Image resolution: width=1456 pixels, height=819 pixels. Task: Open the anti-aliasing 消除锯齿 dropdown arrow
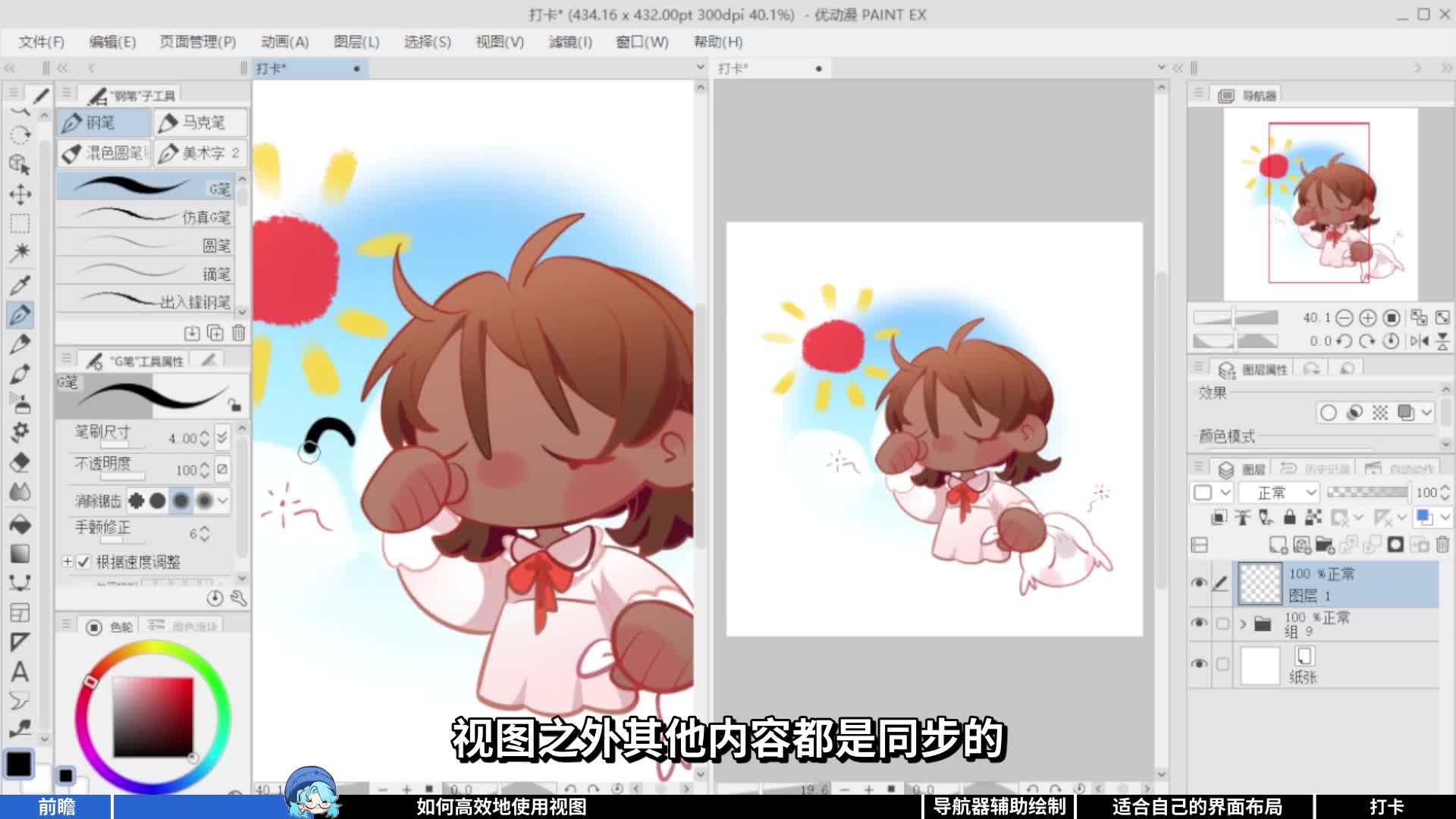pyautogui.click(x=223, y=500)
